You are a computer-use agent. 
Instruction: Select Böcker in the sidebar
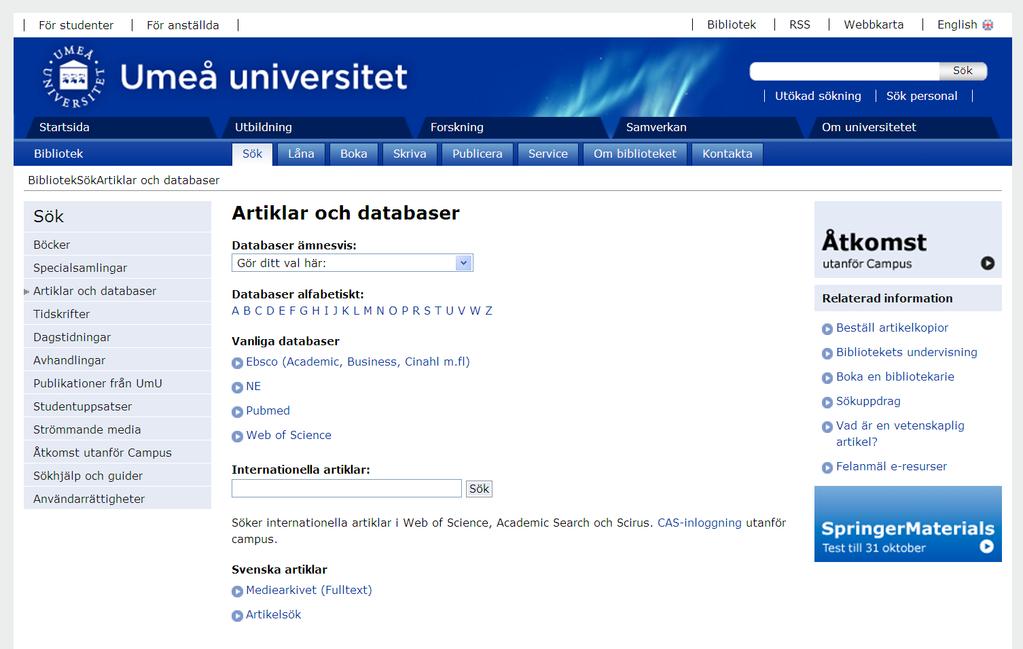pos(117,245)
